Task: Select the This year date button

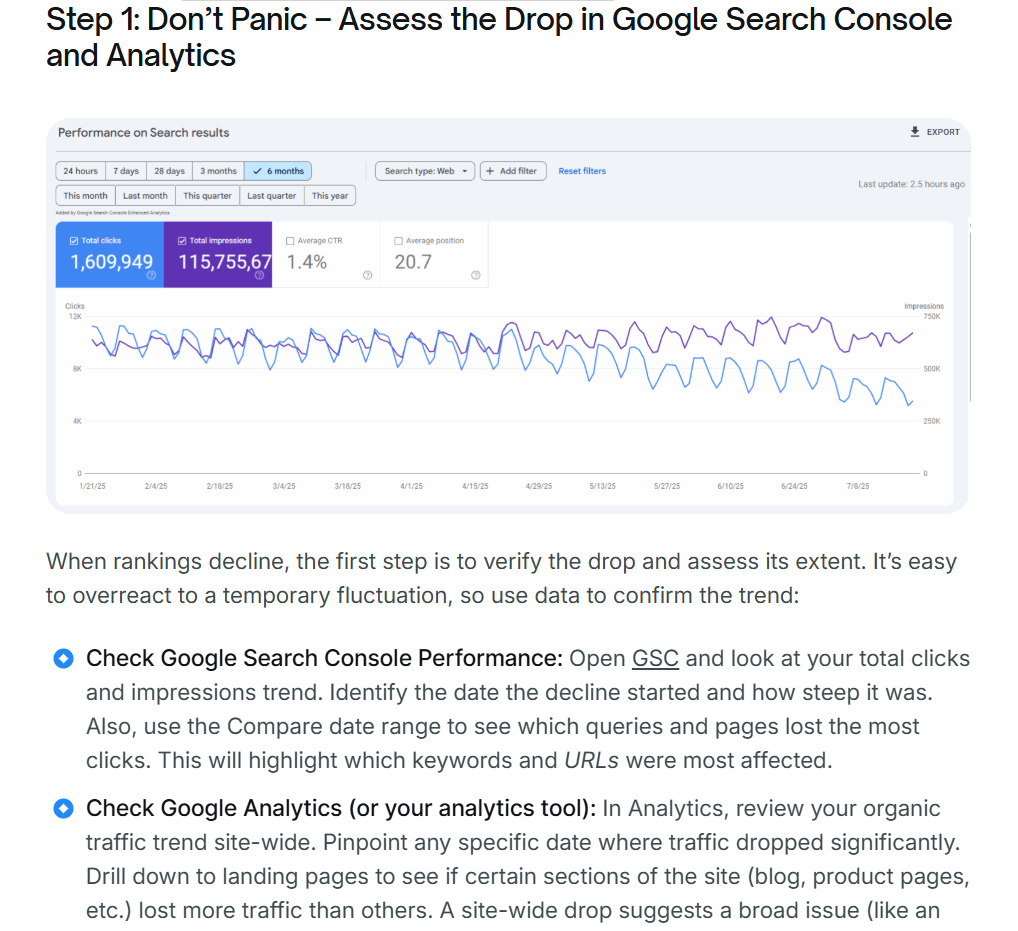Action: click(x=330, y=196)
